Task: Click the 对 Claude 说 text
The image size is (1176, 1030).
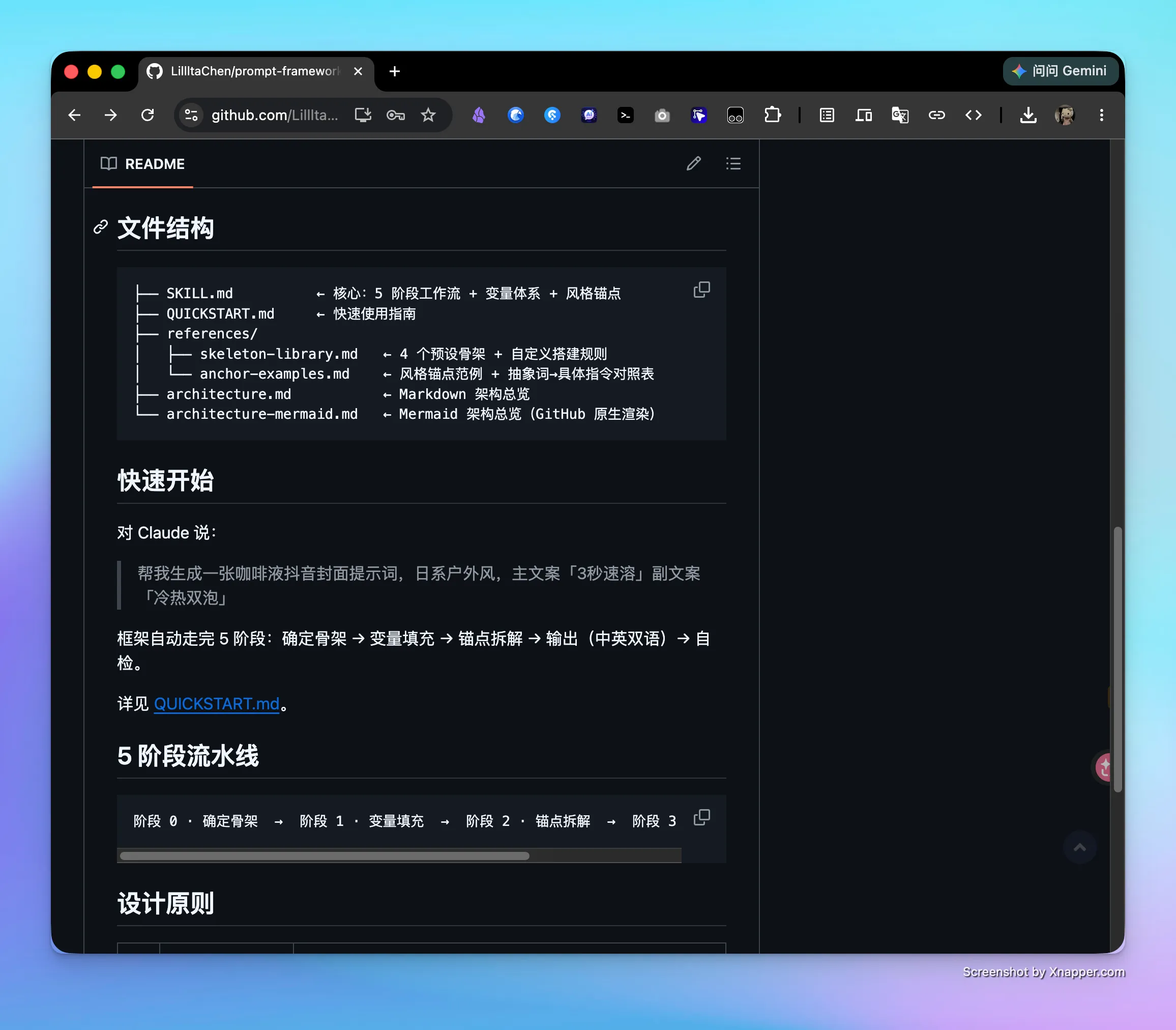Action: coord(167,533)
